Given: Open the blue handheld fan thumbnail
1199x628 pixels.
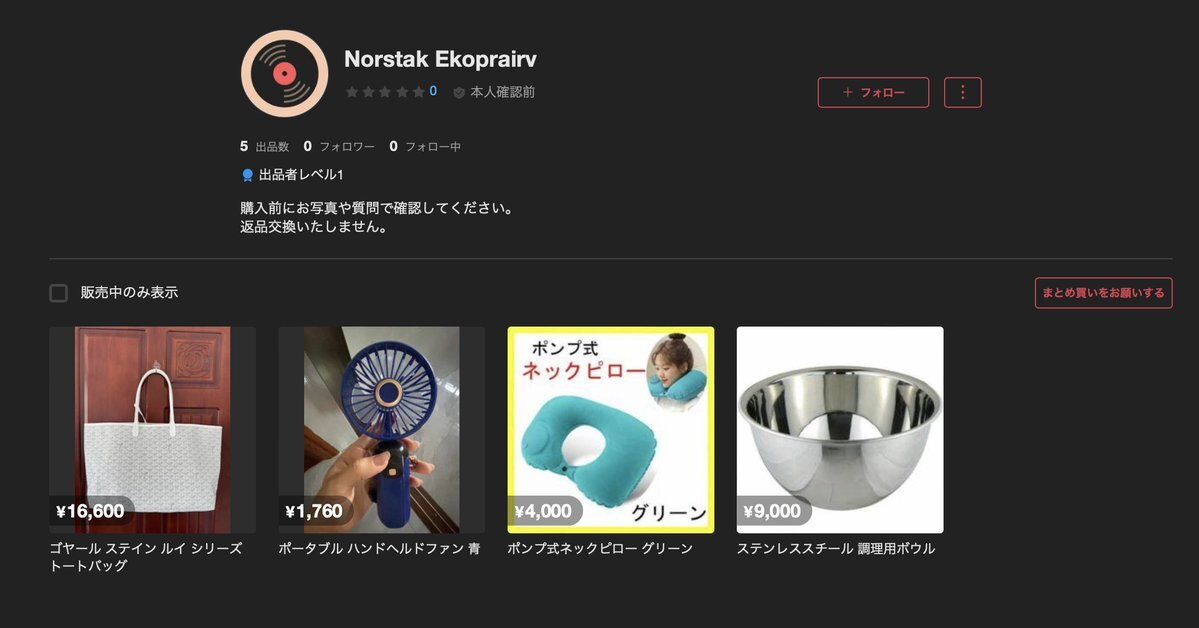Looking at the screenshot, I should [382, 430].
